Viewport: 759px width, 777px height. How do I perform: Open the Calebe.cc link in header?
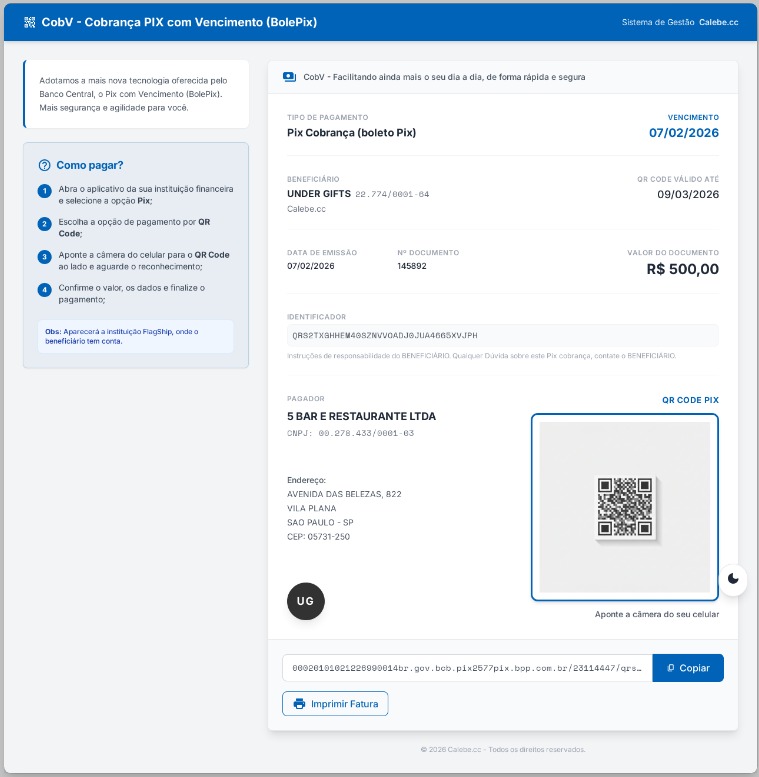(718, 21)
